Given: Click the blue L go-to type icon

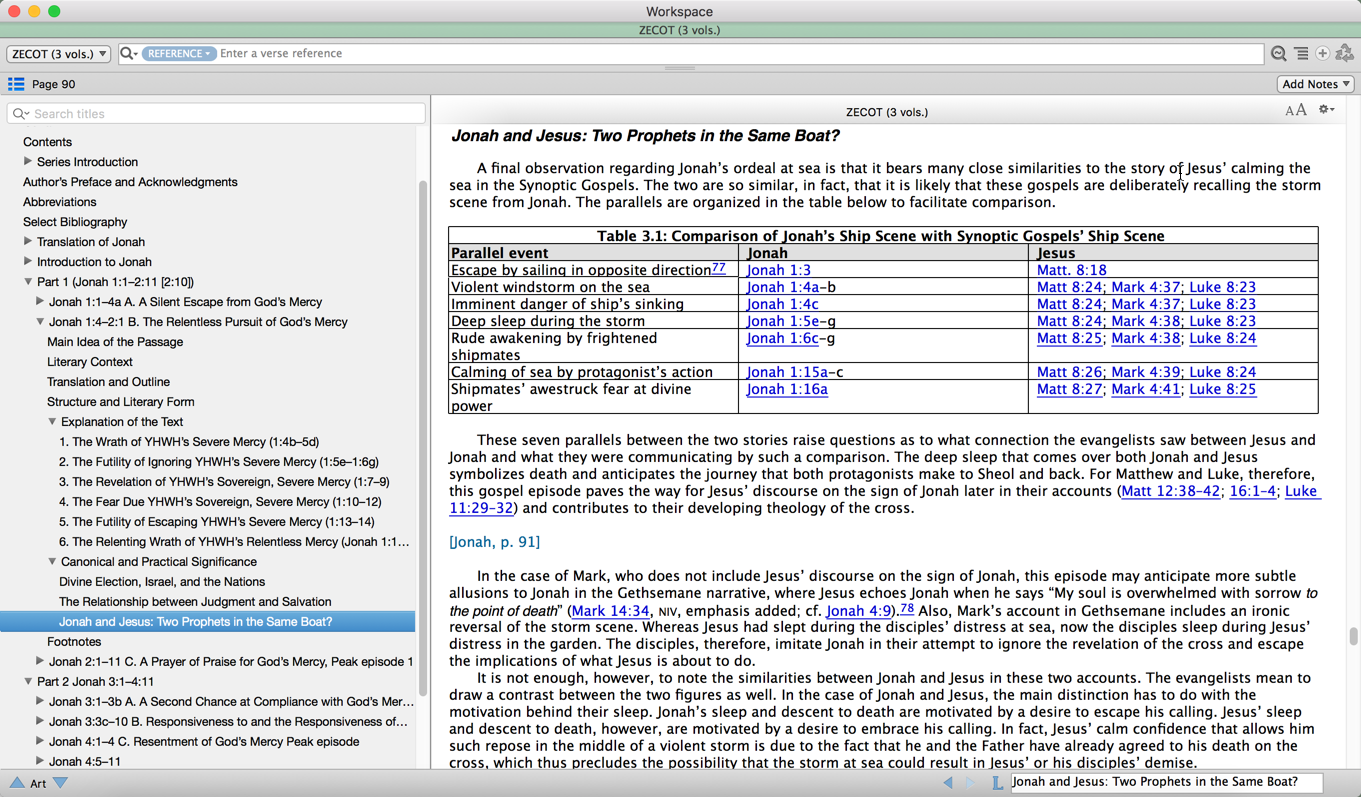Looking at the screenshot, I should pos(997,783).
